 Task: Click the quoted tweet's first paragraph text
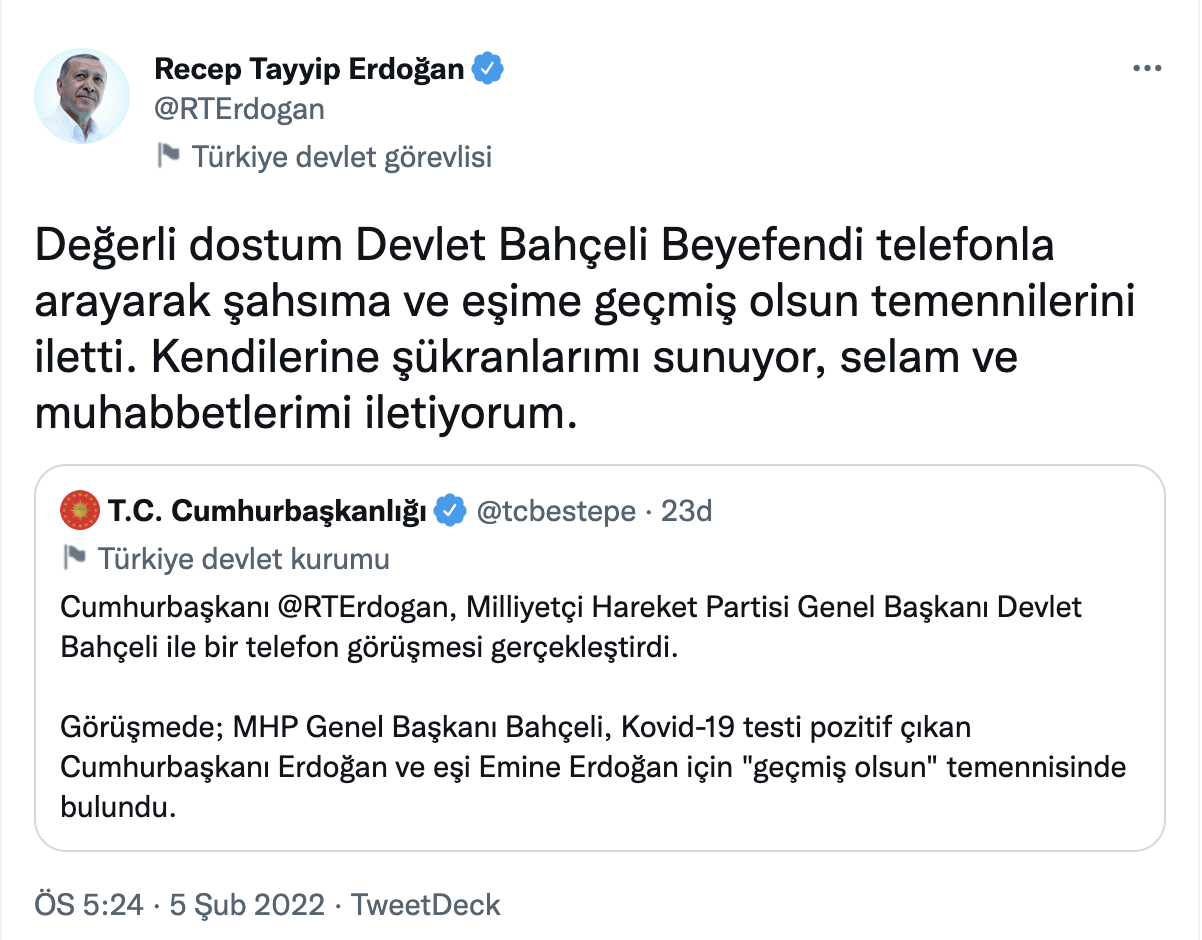572,627
